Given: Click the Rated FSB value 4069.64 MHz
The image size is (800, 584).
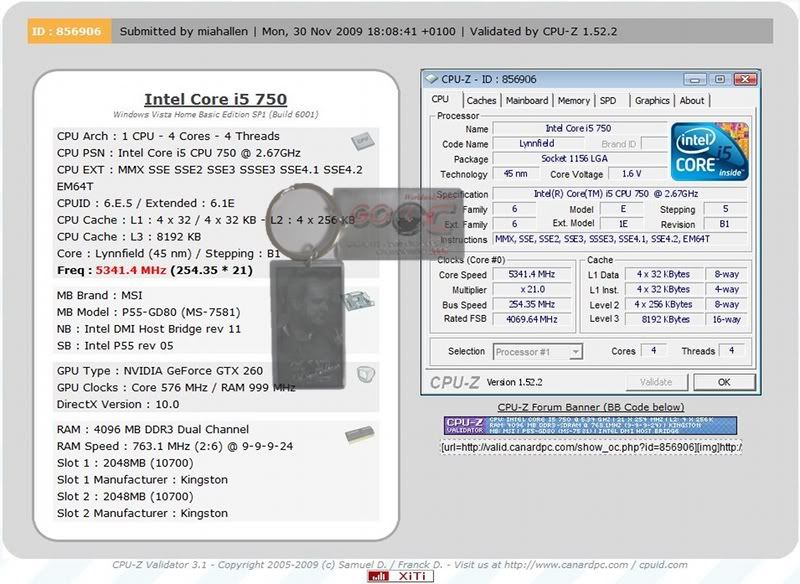Looking at the screenshot, I should pyautogui.click(x=532, y=319).
